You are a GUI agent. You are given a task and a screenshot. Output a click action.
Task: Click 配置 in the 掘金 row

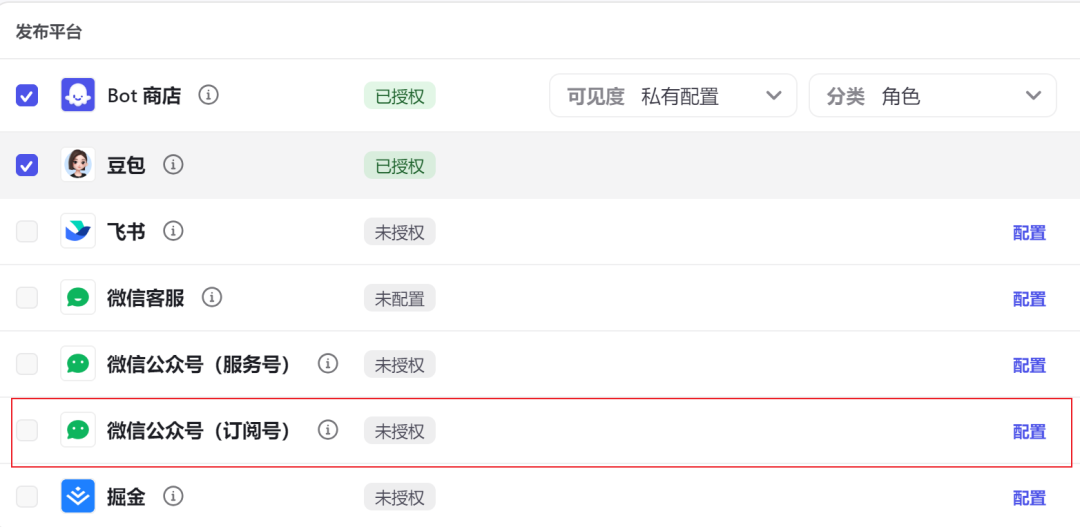click(1029, 498)
